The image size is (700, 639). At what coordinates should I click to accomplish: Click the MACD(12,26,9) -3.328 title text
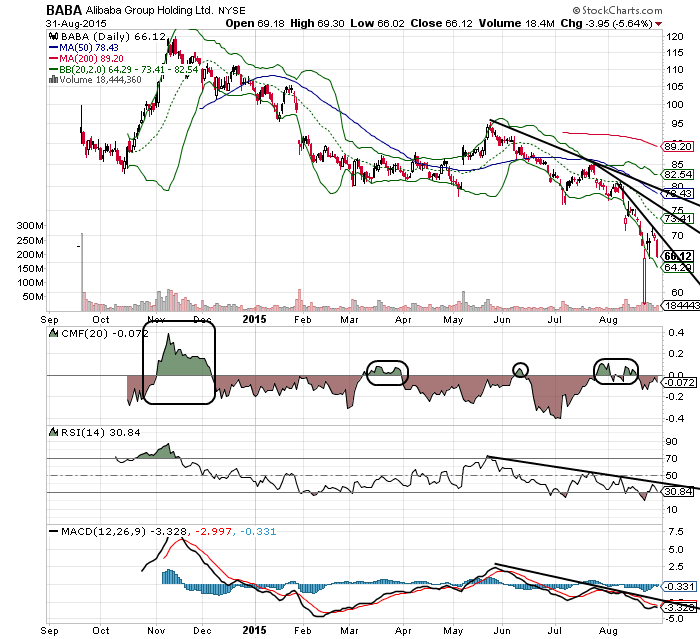click(124, 531)
